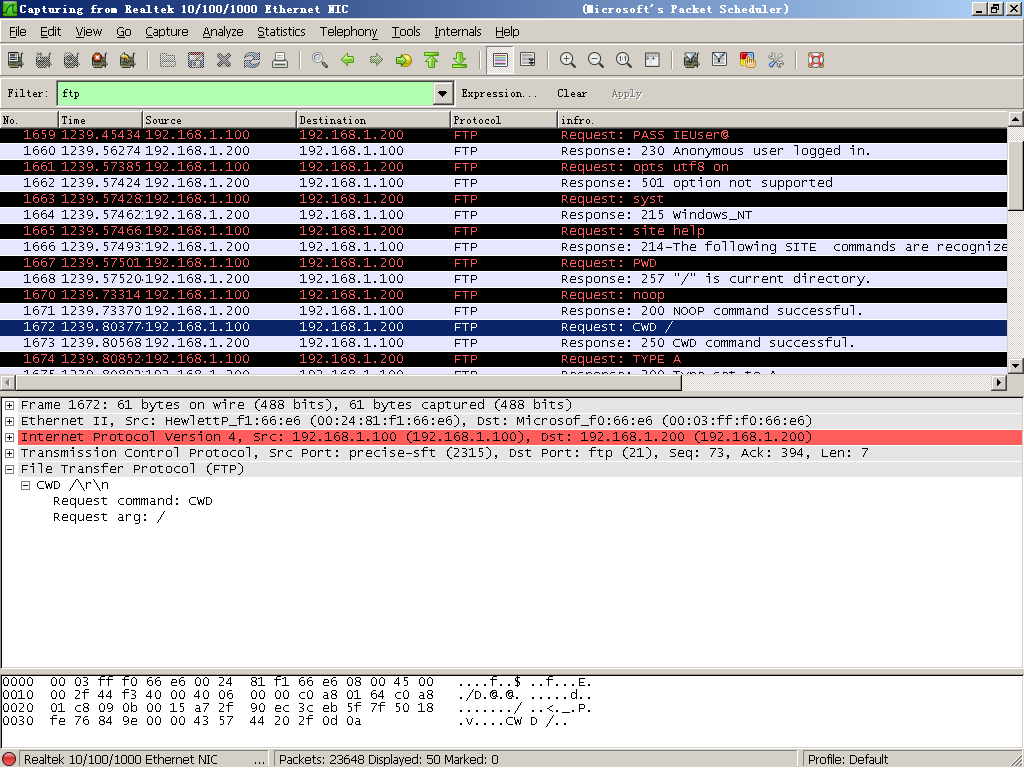Jump to the first packet
1024x768 pixels.
point(432,60)
